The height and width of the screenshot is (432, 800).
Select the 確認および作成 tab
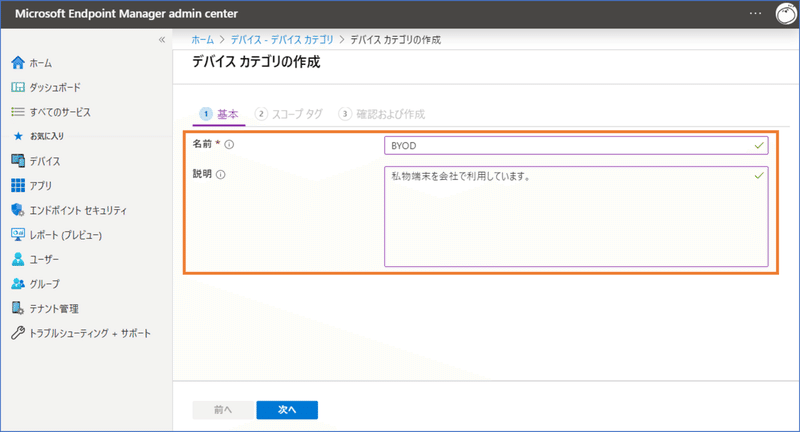382,114
